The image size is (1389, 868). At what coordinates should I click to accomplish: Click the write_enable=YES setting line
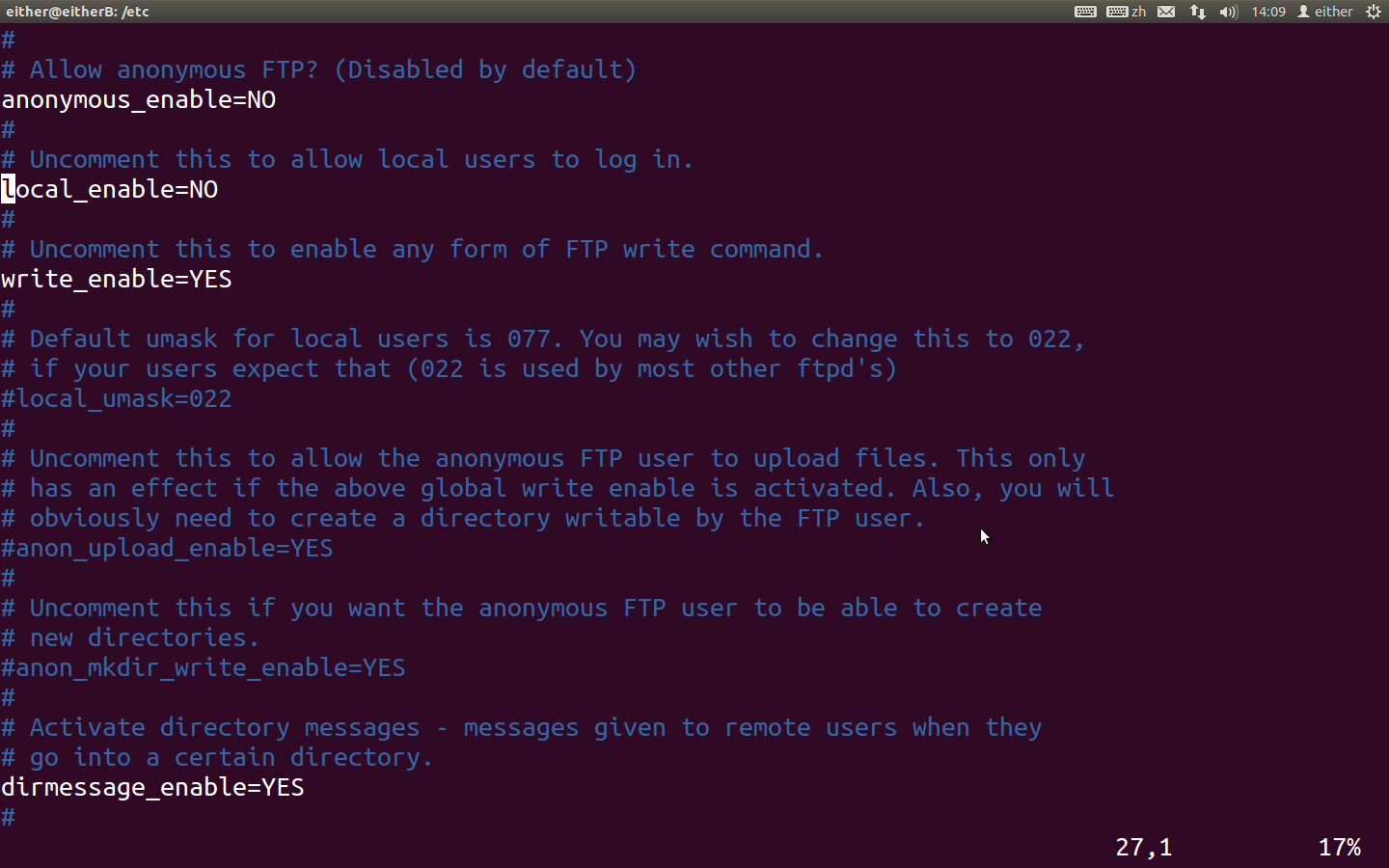pos(117,280)
